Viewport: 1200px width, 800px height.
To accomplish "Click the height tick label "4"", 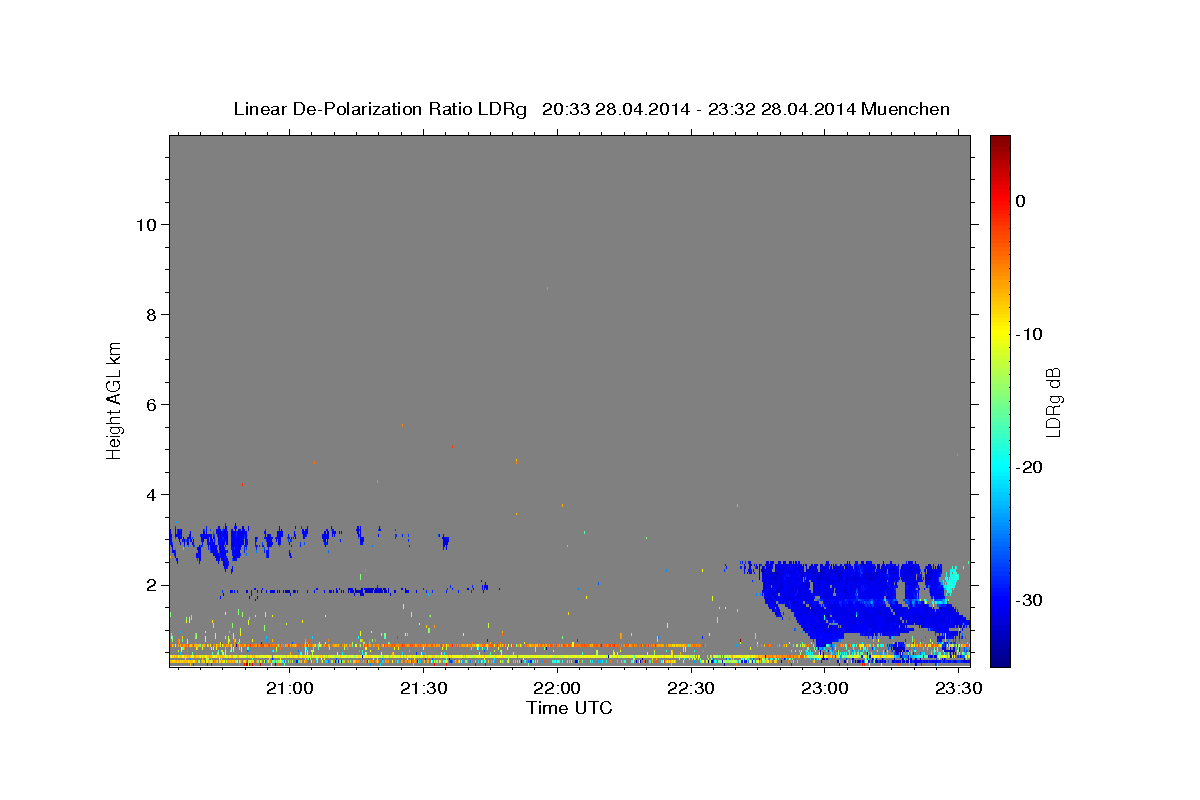I will coord(150,494).
